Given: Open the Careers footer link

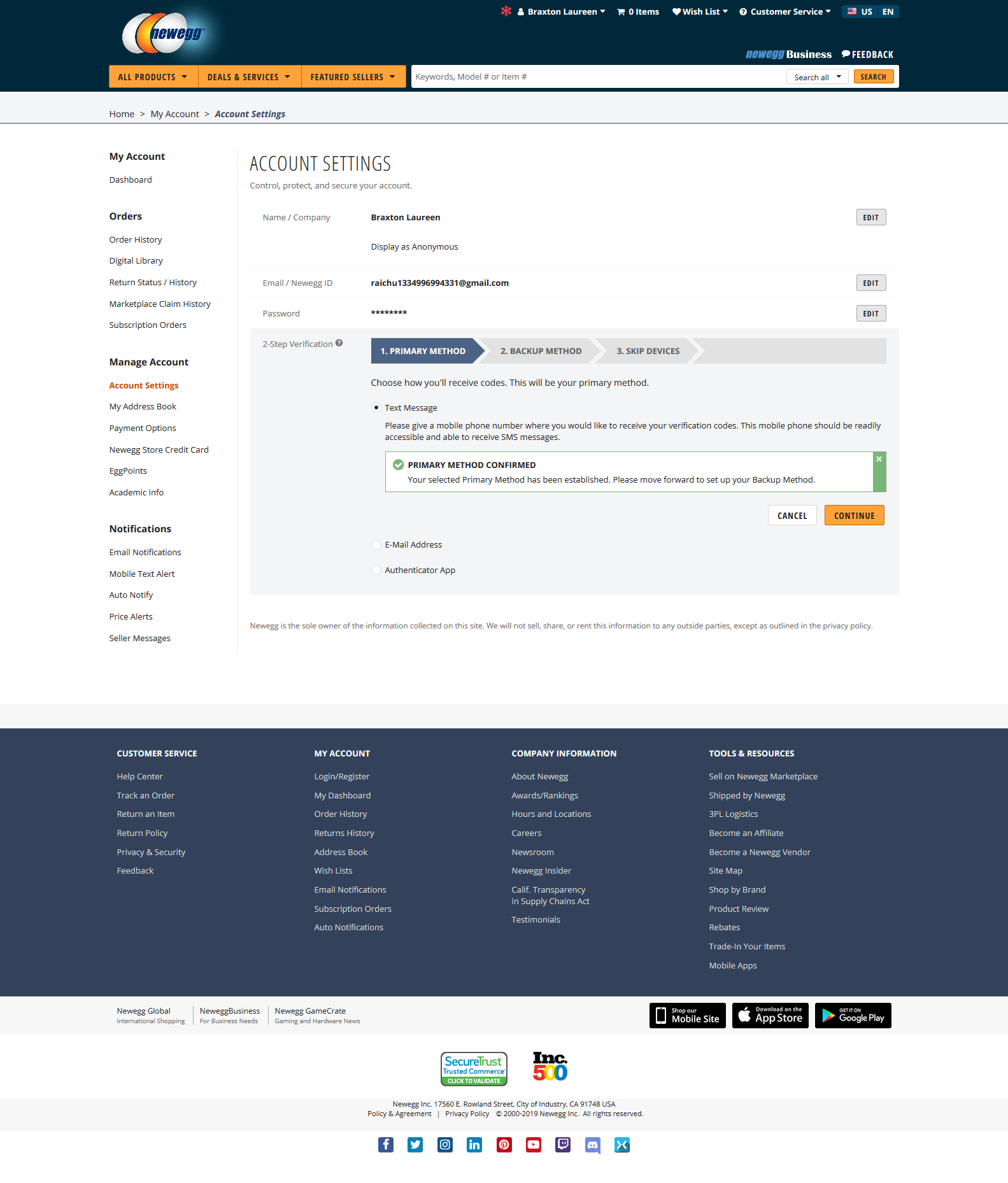Looking at the screenshot, I should [x=527, y=833].
